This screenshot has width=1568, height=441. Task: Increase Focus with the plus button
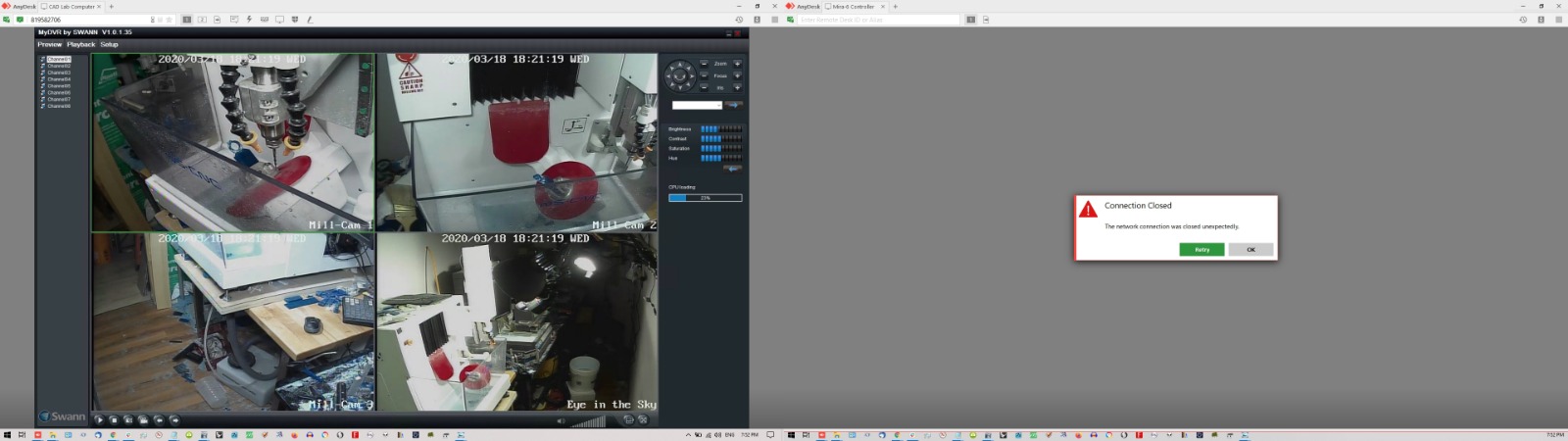coord(737,75)
